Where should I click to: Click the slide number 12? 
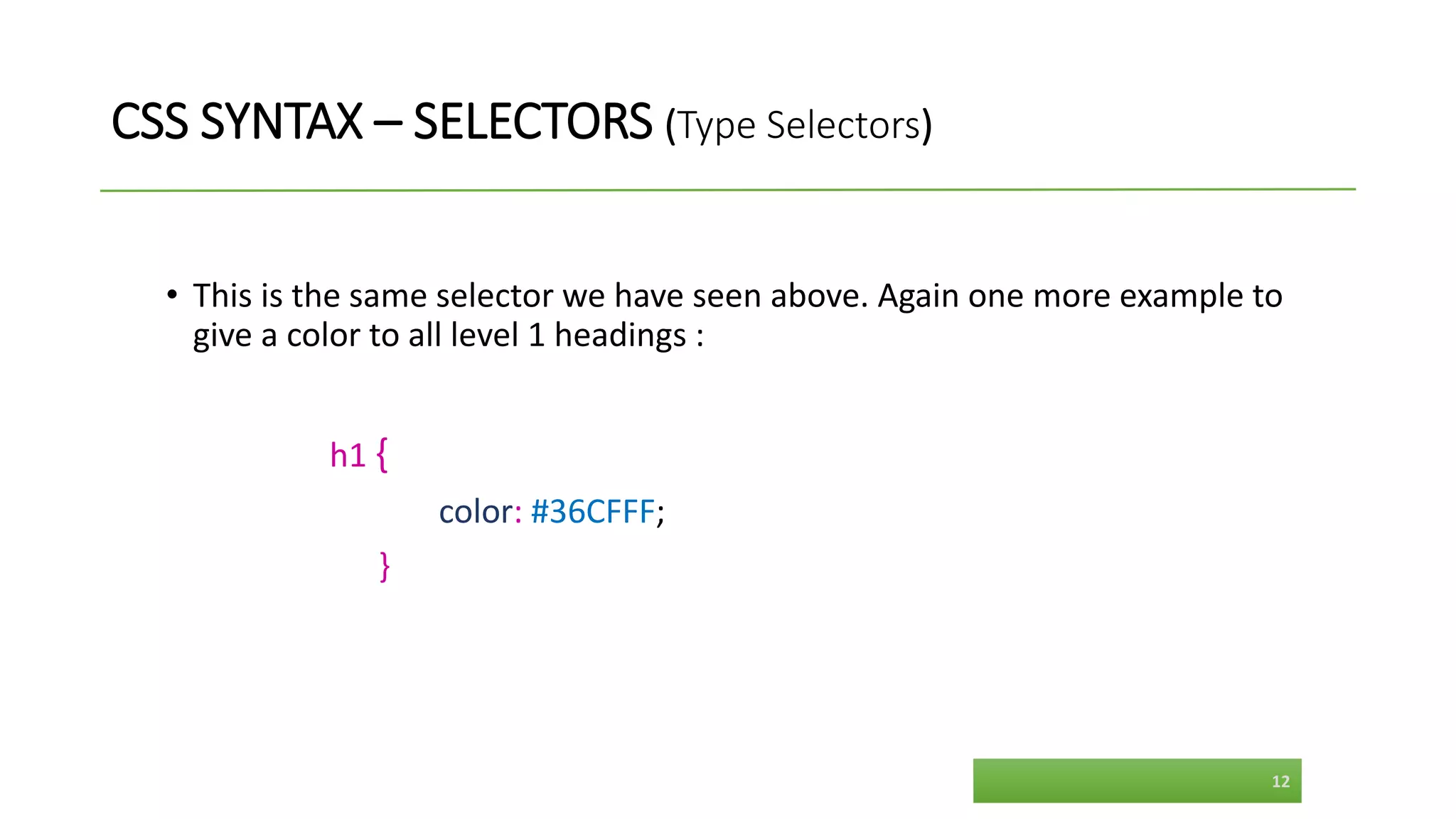[1280, 782]
